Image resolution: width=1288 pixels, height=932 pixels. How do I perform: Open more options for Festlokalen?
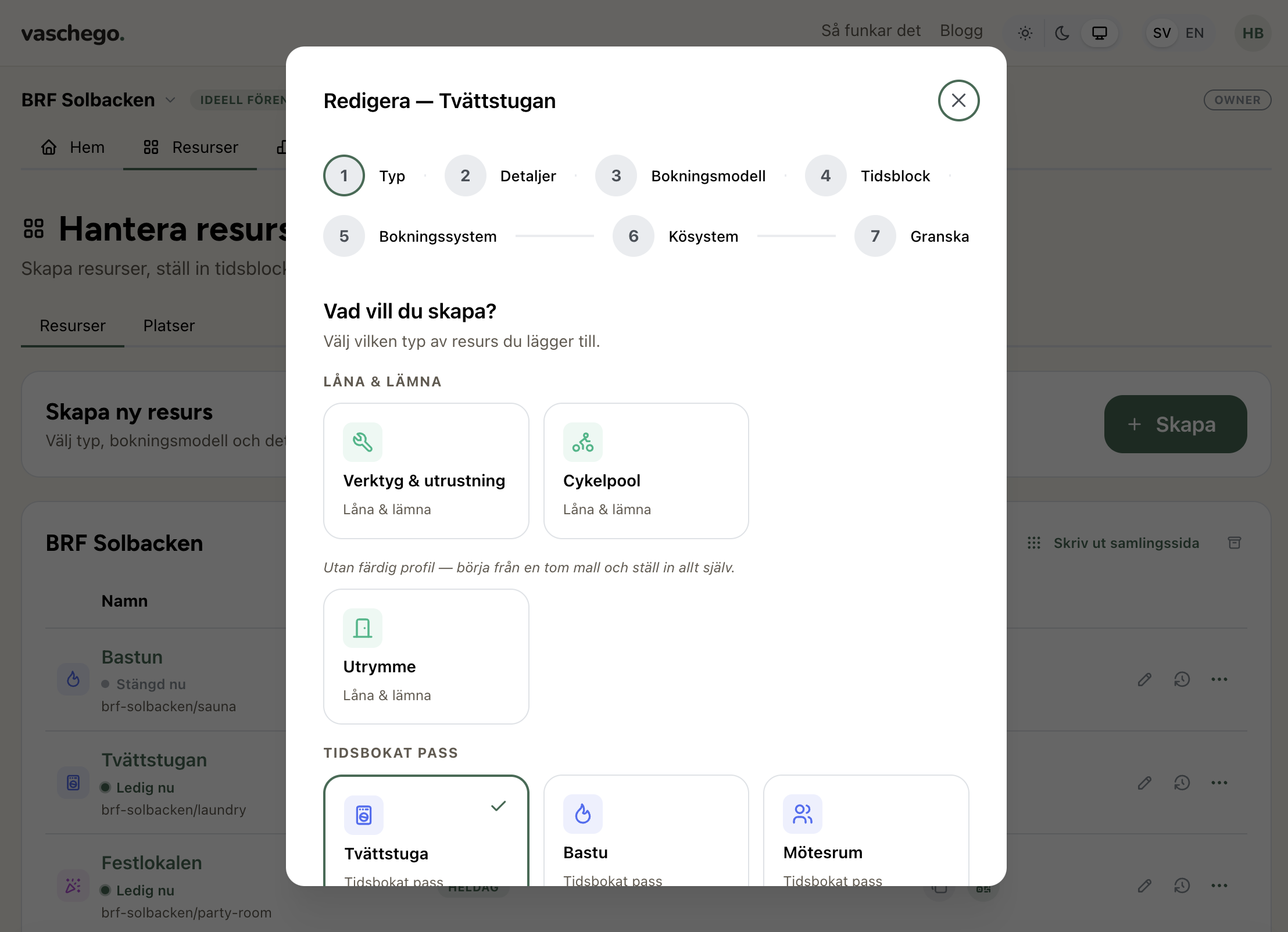click(x=1219, y=886)
